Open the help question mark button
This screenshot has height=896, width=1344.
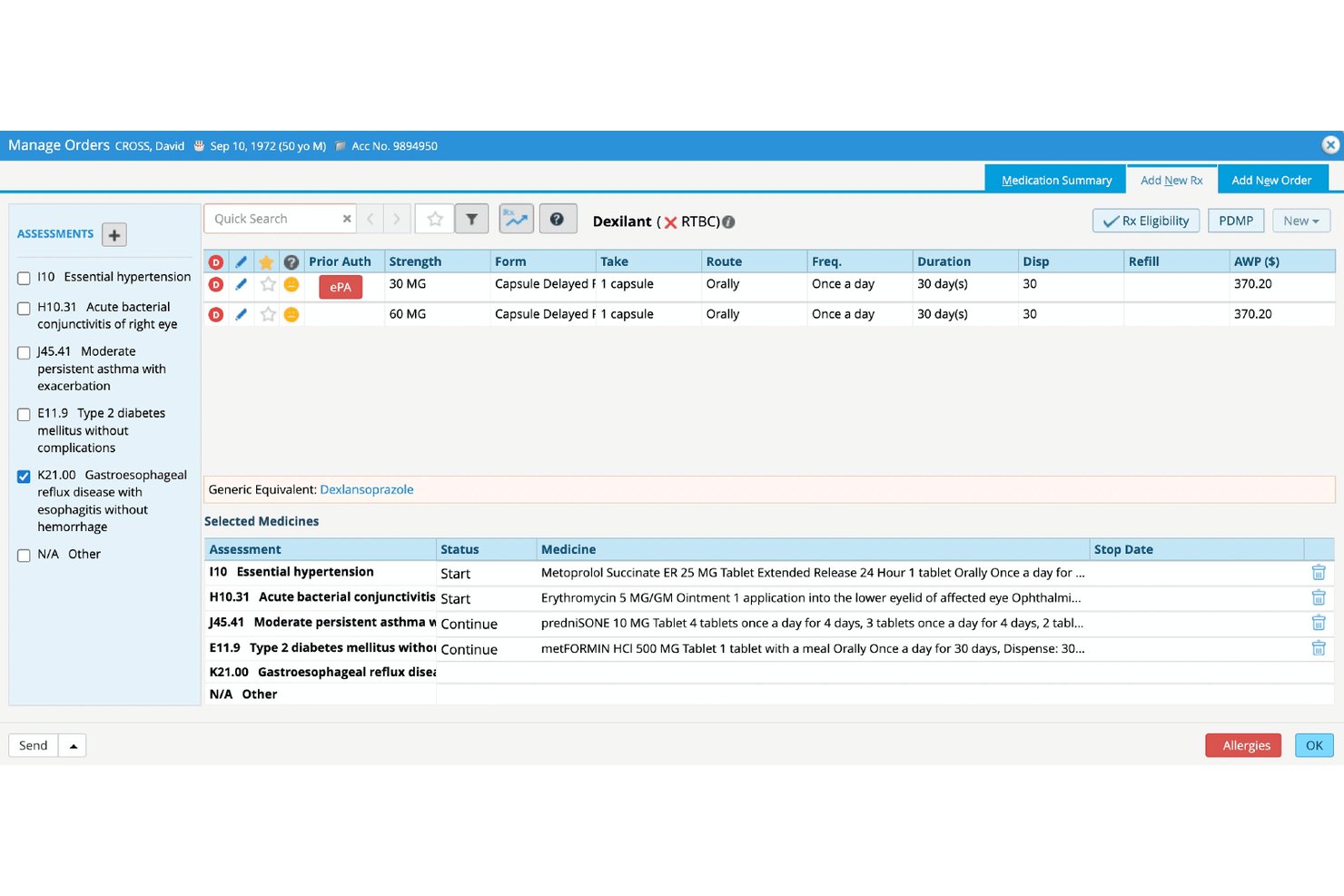point(558,219)
